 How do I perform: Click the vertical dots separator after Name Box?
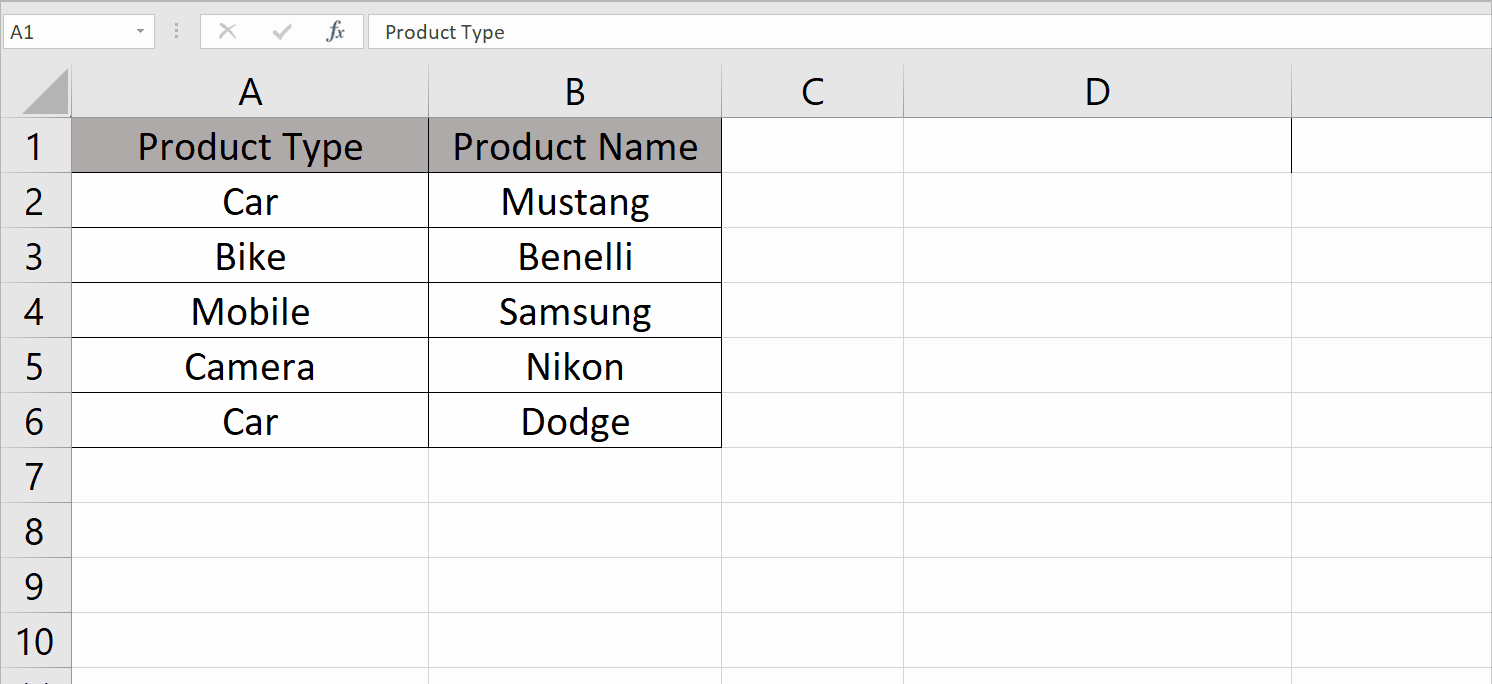[x=176, y=31]
